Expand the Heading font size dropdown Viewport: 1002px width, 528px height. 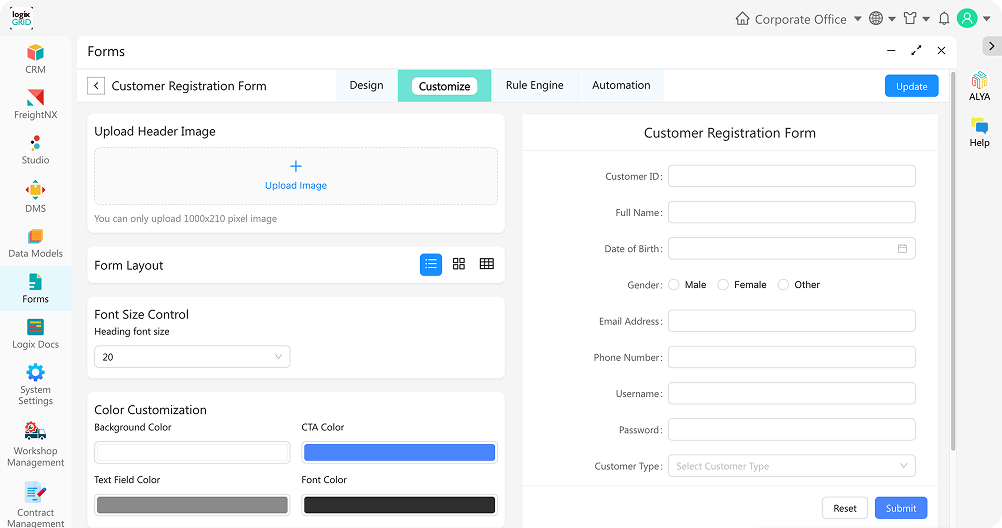pos(192,357)
